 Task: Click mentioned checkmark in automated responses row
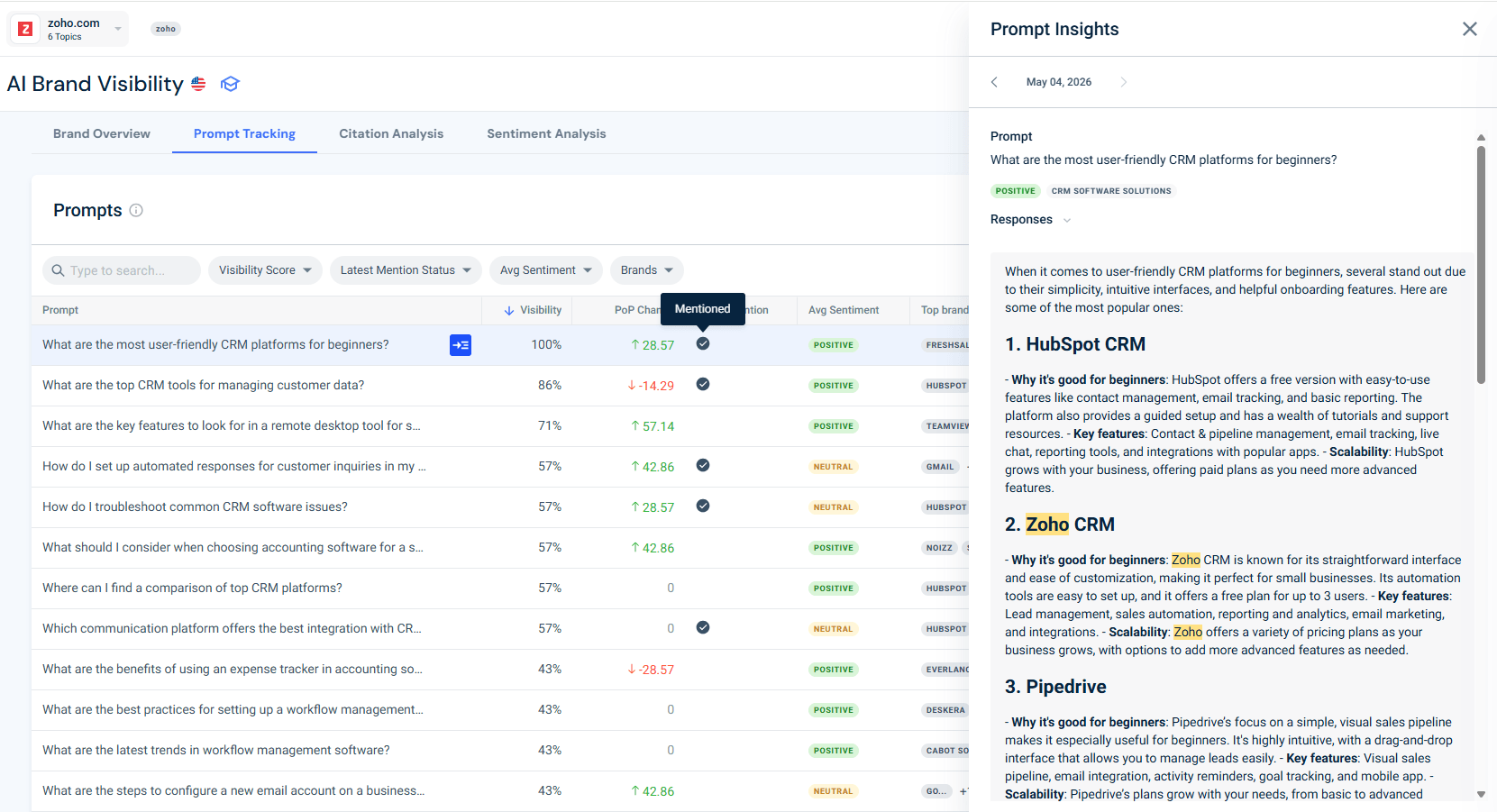703,465
